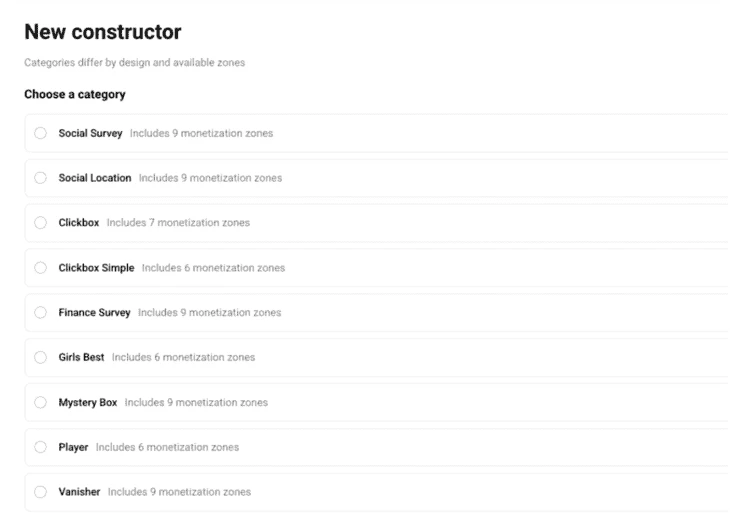The width and height of the screenshot is (730, 518).
Task: Click the Girls Best category name
Action: click(x=81, y=357)
